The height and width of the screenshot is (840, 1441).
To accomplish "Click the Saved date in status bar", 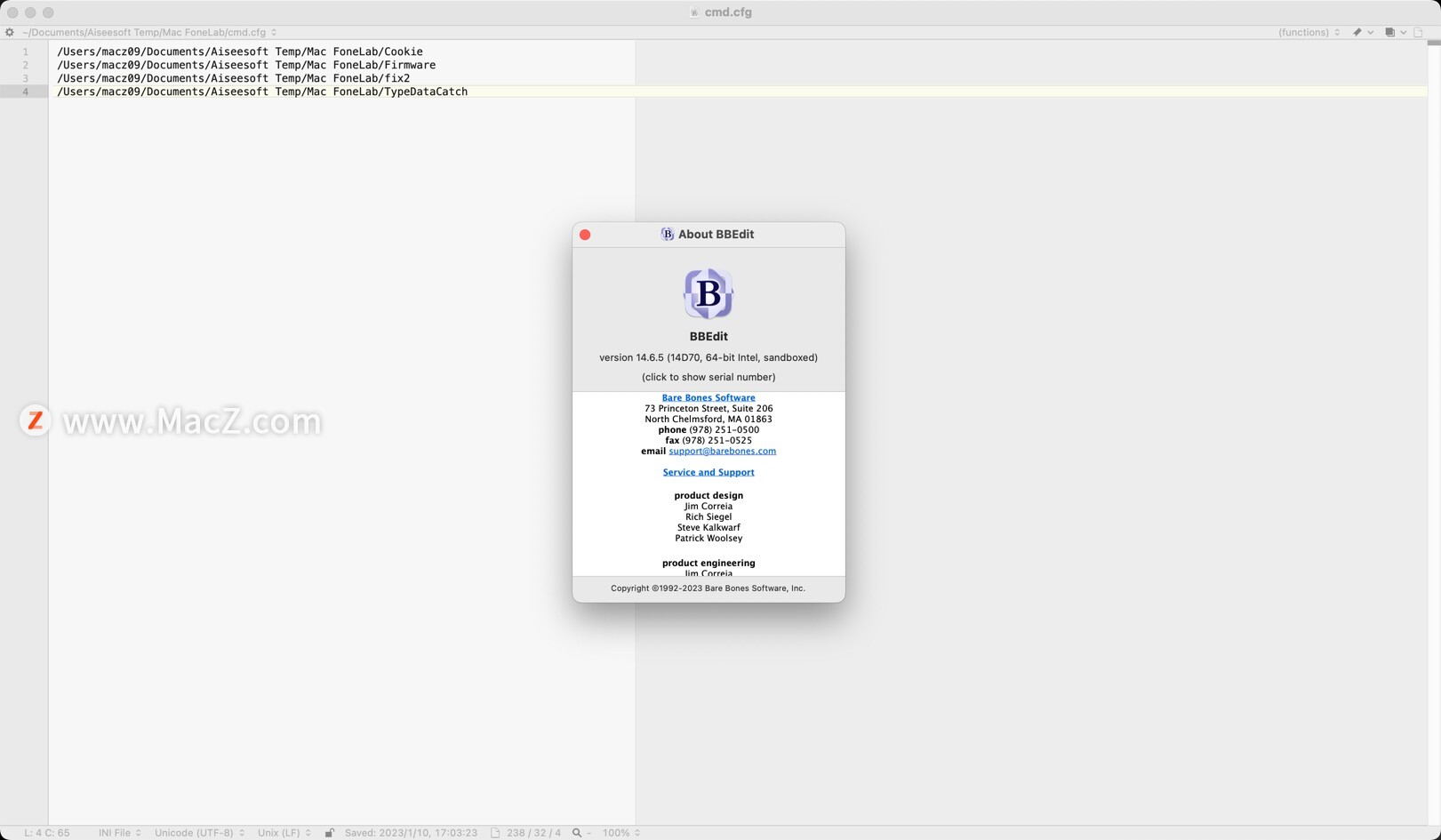I will click(411, 833).
